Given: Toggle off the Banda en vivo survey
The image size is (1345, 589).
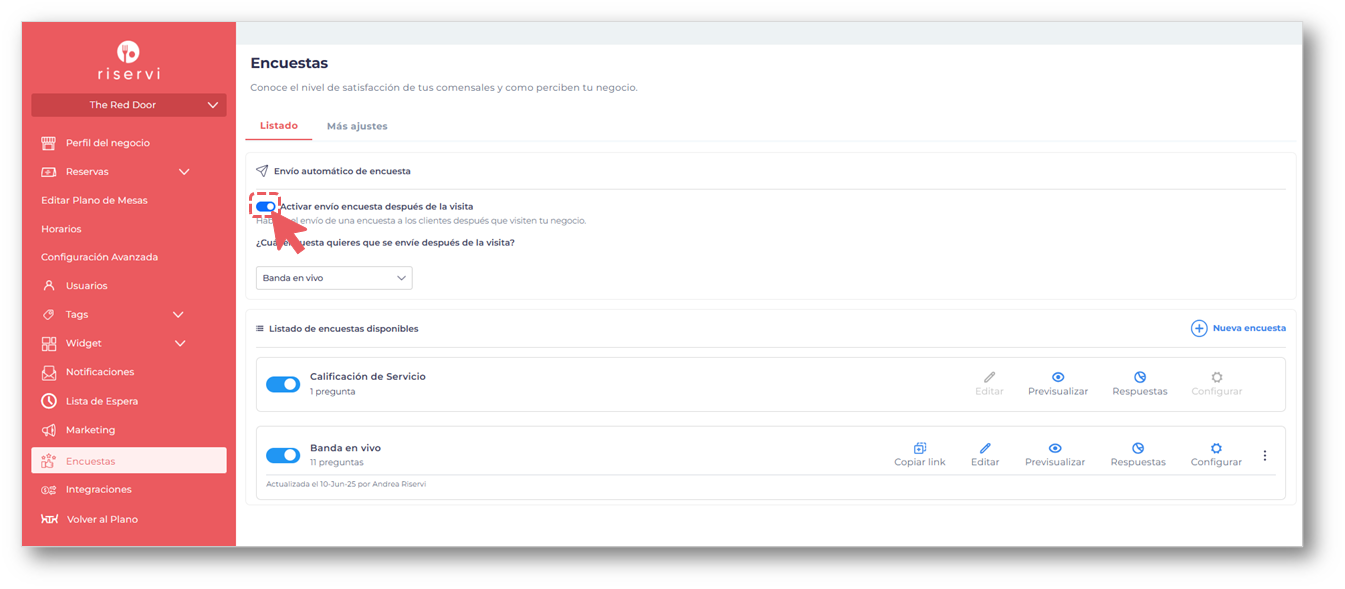Looking at the screenshot, I should [283, 455].
